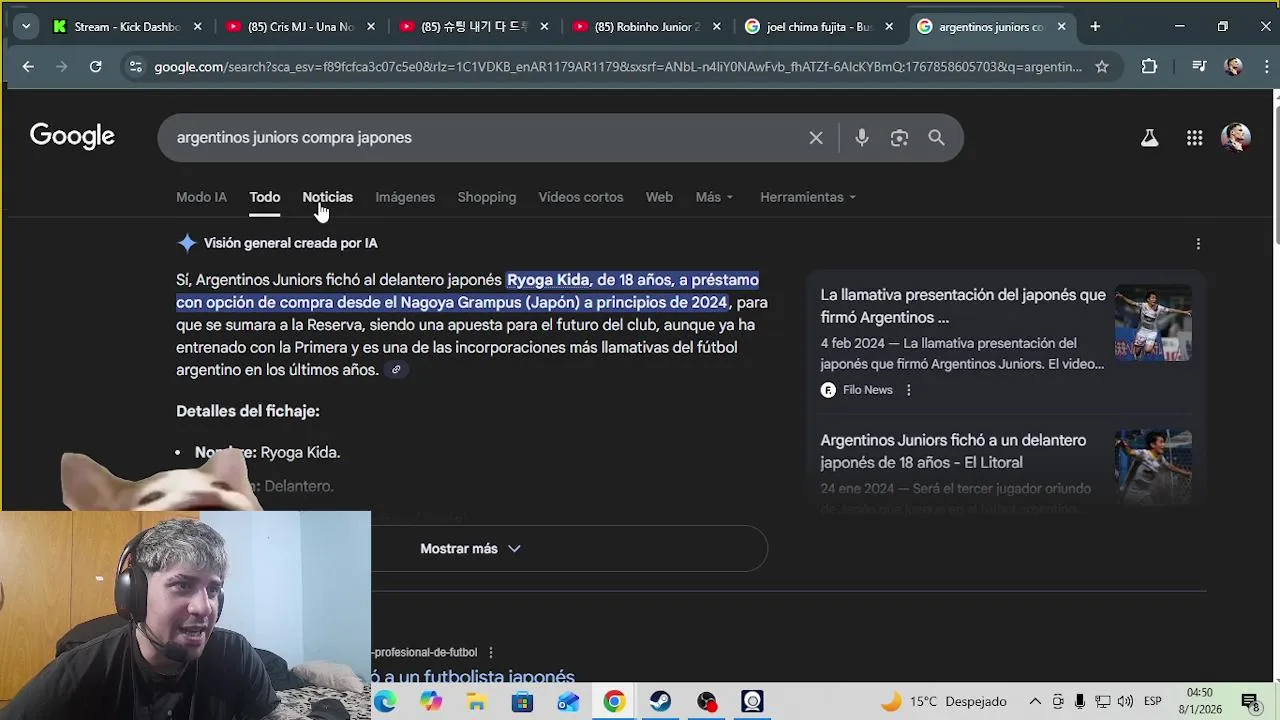The height and width of the screenshot is (720, 1280).
Task: Click the Google search box text
Action: [294, 138]
